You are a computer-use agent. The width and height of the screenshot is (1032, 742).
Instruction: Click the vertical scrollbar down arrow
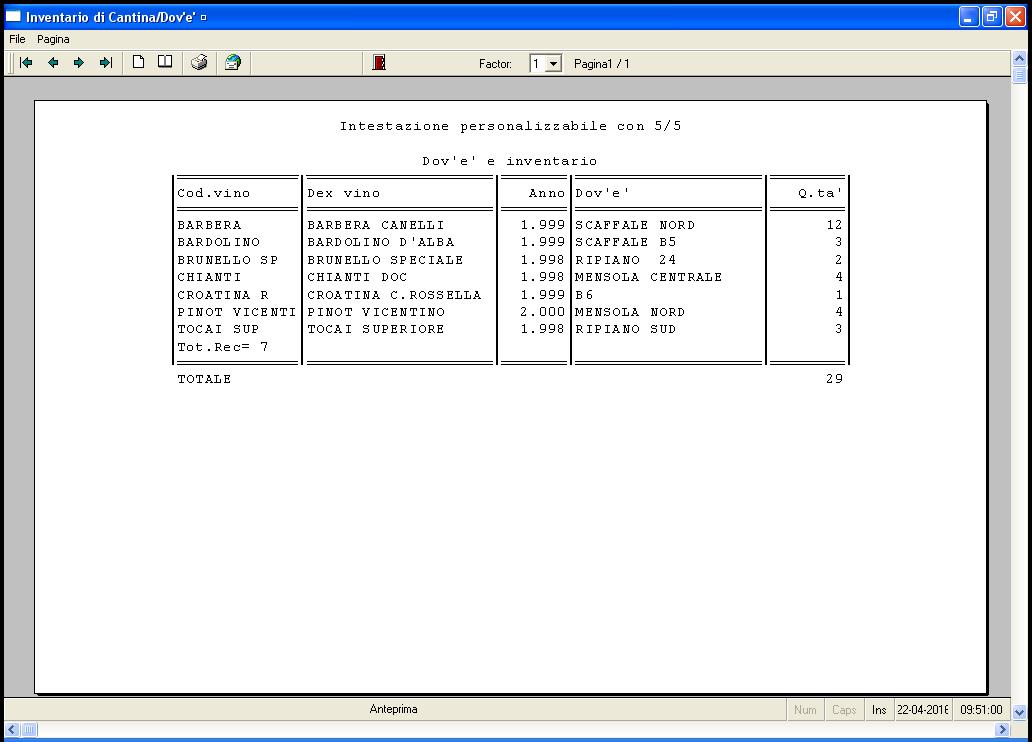1019,712
